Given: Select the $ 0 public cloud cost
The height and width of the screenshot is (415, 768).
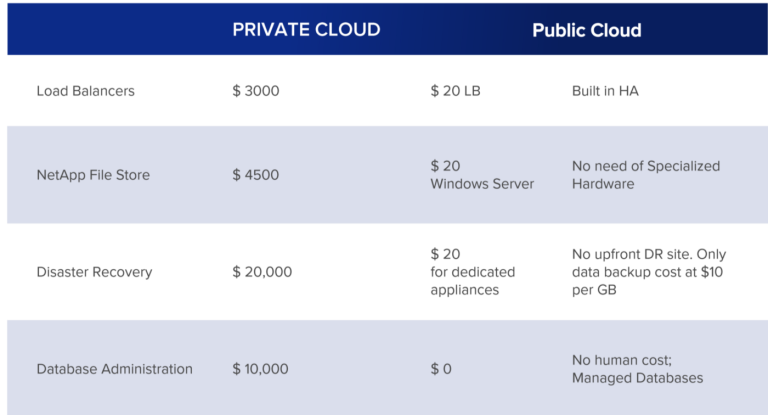Looking at the screenshot, I should [x=441, y=369].
